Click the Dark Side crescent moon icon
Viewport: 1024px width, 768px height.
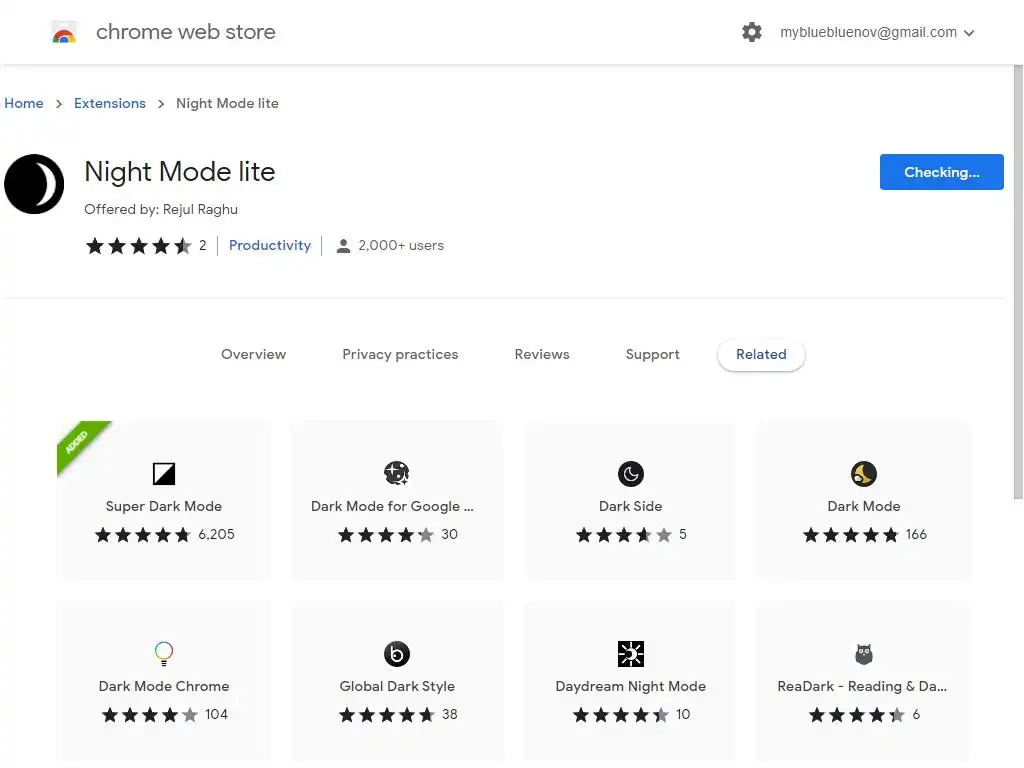pos(631,473)
